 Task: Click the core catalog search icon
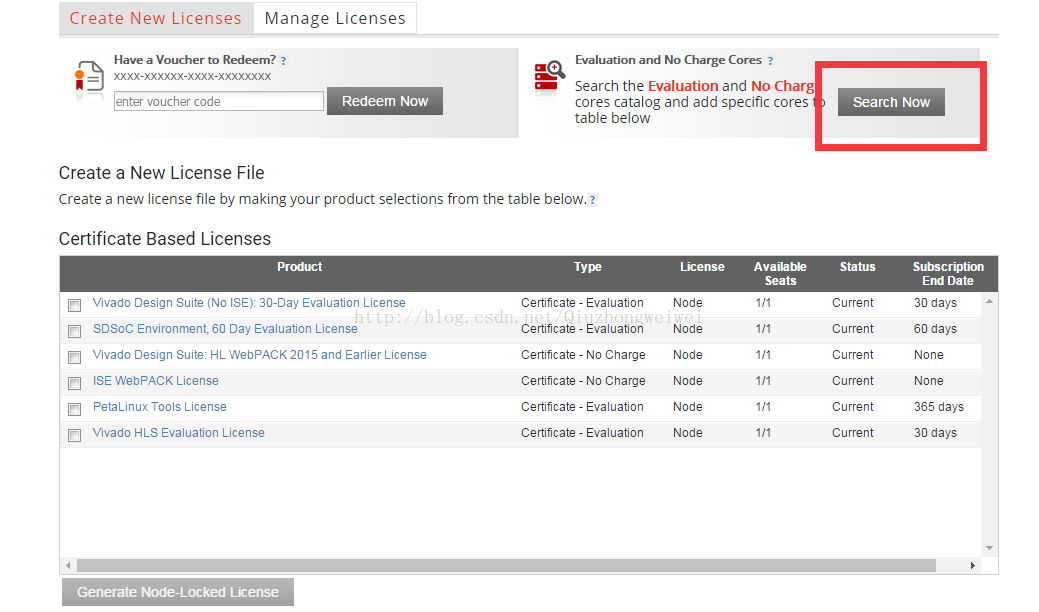pos(549,76)
